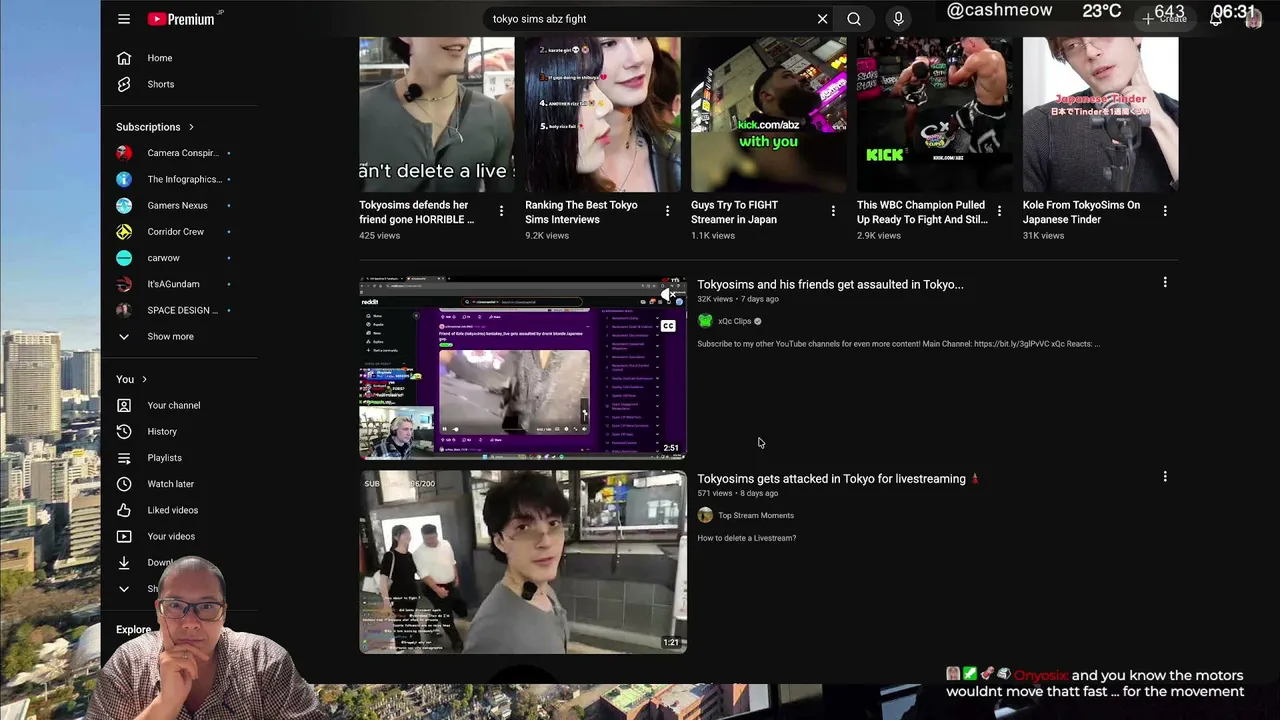
Task: Visit the xQc Clips channel name
Action: 734,321
